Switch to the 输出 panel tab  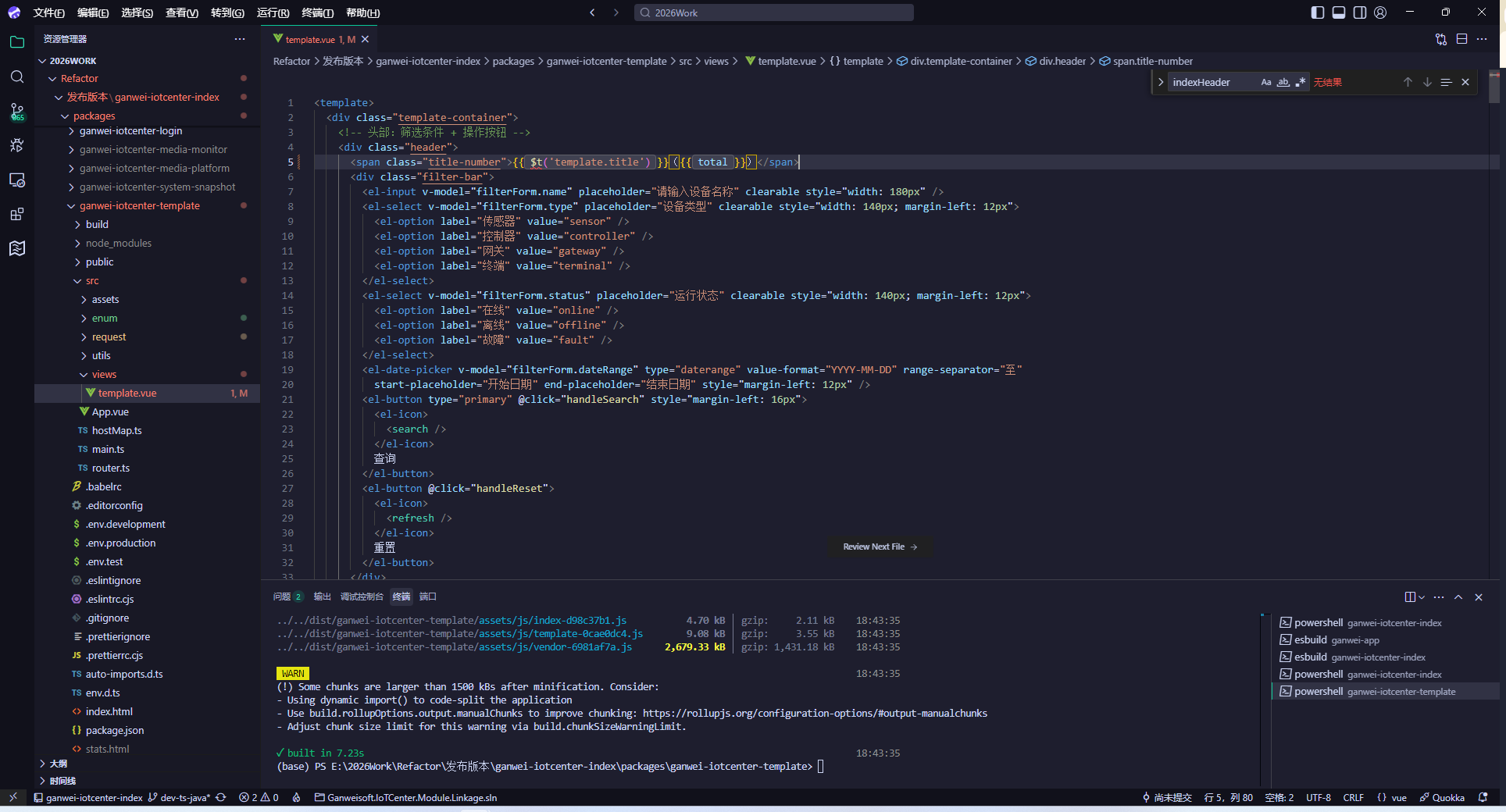(322, 597)
